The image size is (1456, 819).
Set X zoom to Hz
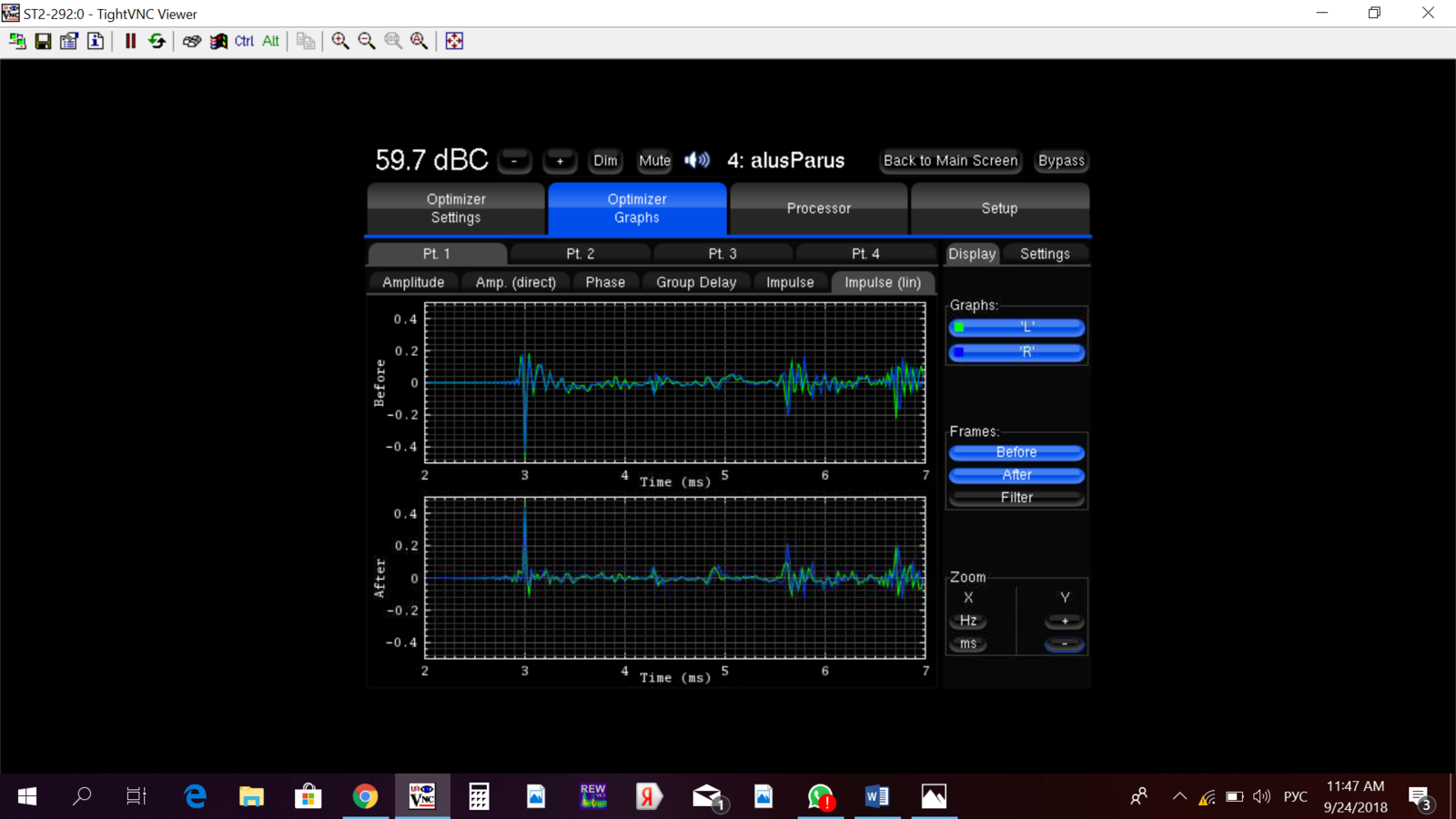click(x=968, y=621)
